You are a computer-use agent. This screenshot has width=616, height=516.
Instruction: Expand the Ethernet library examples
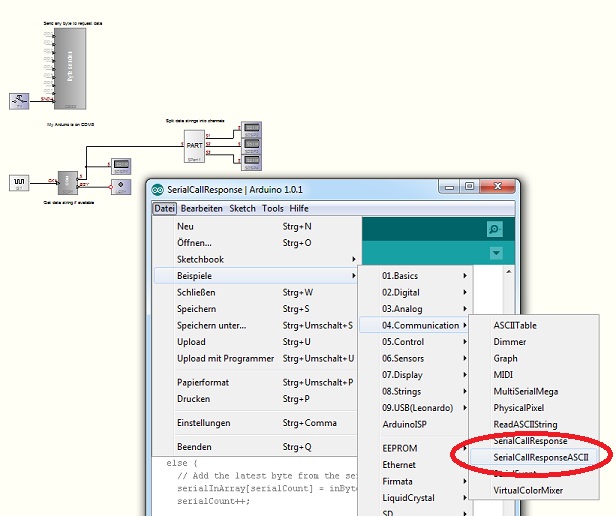pyautogui.click(x=416, y=465)
